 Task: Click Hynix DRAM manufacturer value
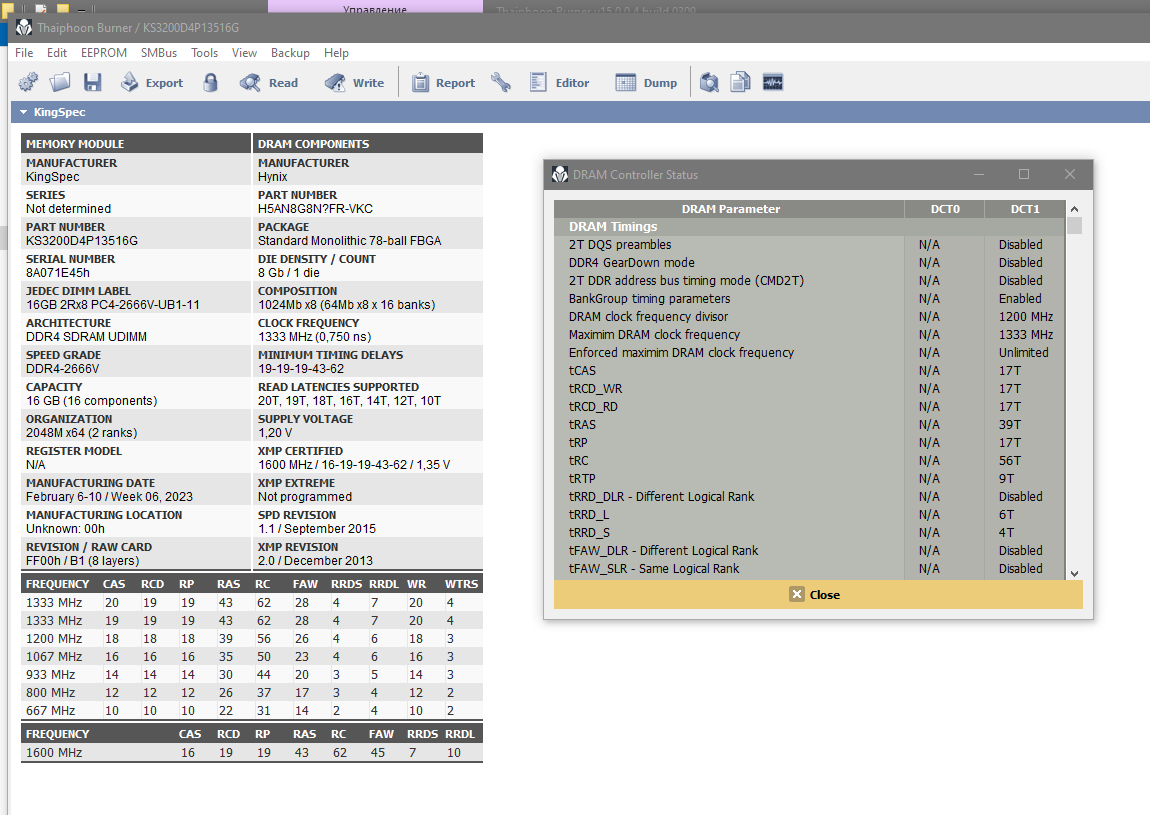point(273,177)
